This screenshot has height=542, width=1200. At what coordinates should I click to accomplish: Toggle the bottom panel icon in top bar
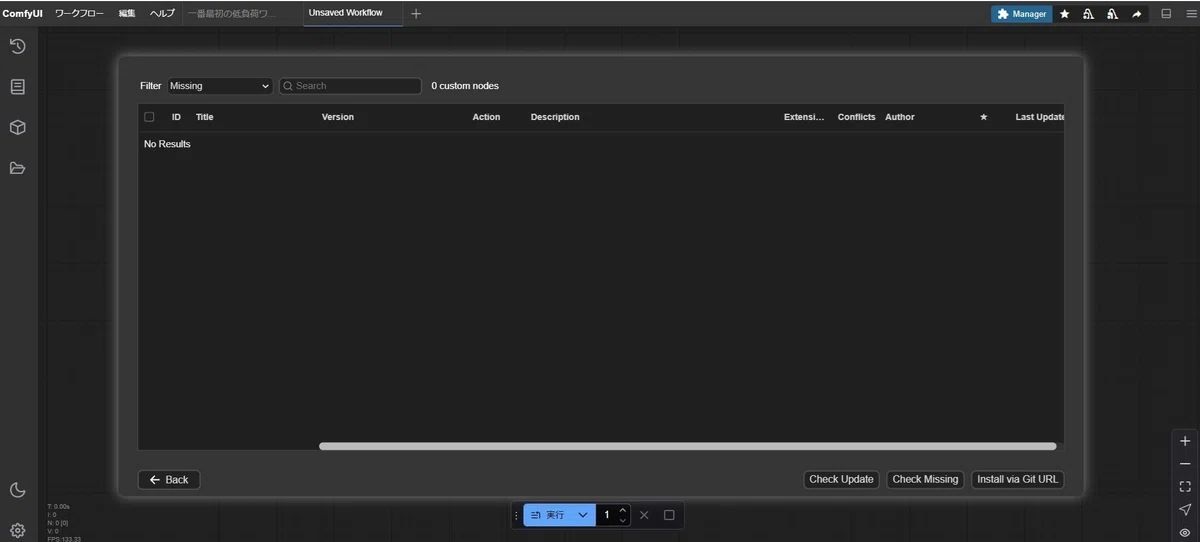(x=1166, y=14)
